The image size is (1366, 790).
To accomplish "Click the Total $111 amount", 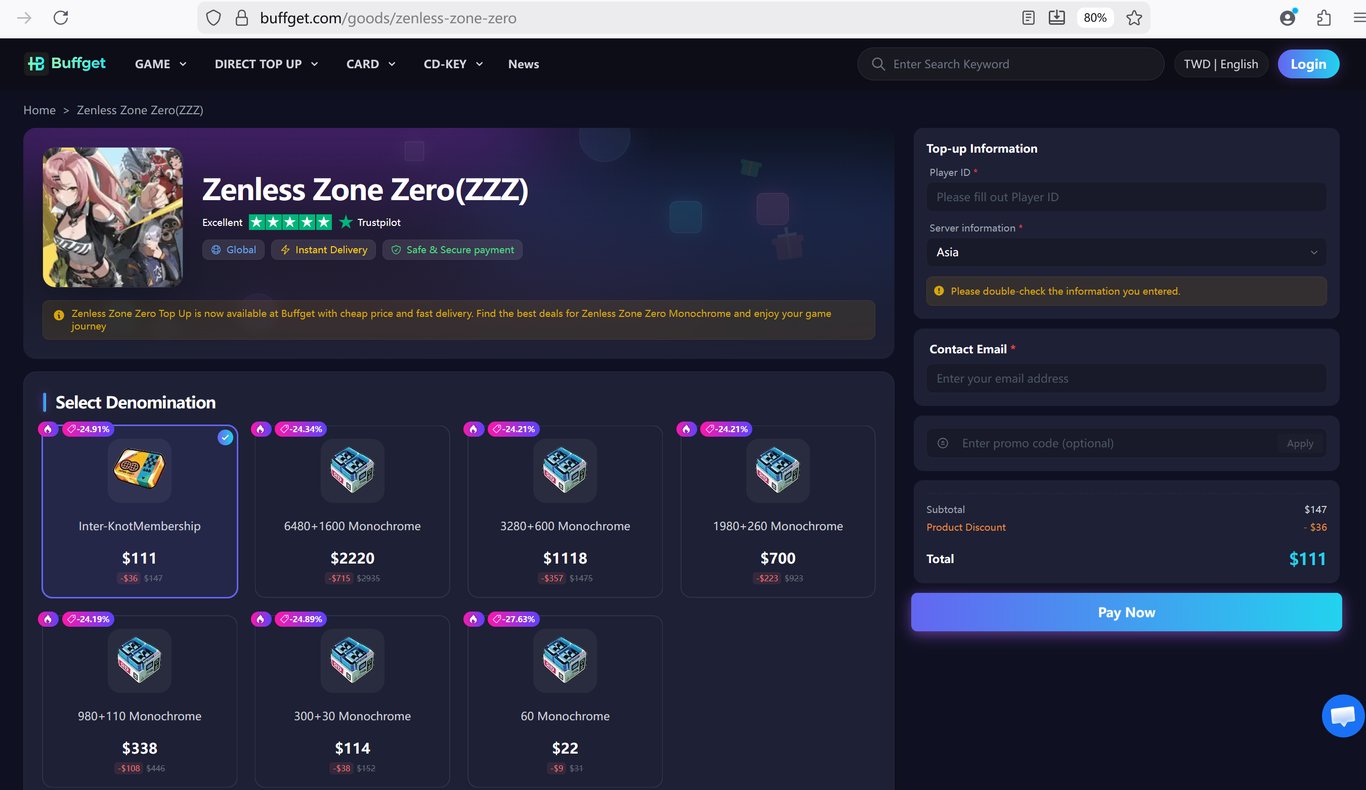I will [x=1307, y=559].
